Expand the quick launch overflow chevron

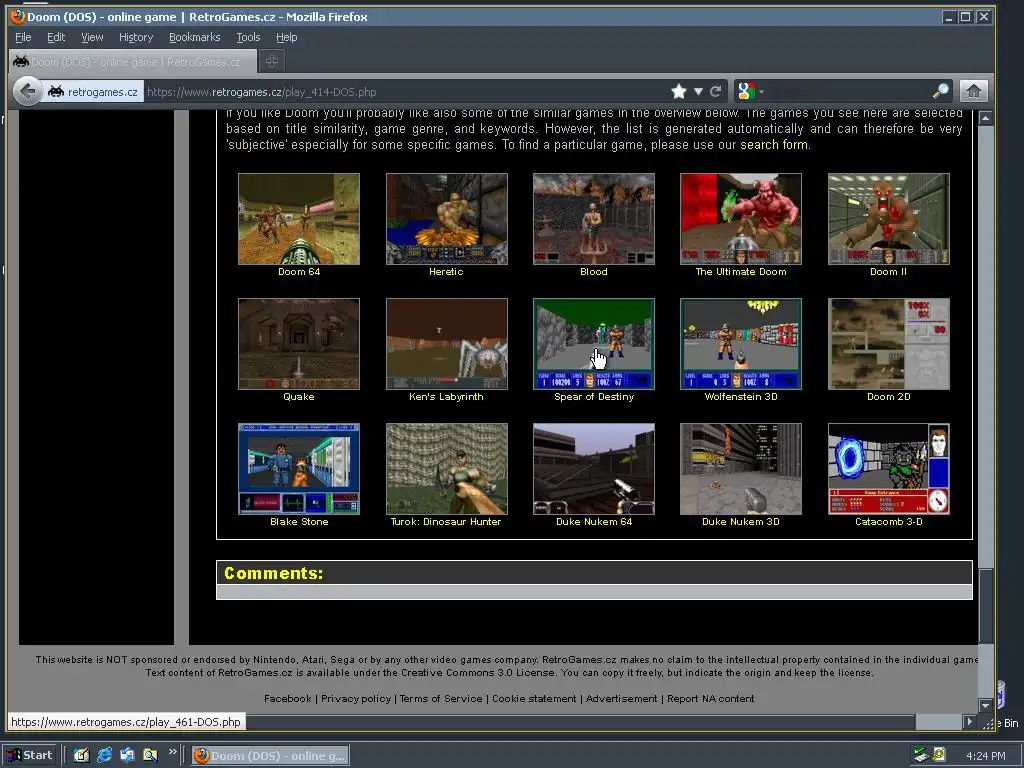click(x=172, y=752)
